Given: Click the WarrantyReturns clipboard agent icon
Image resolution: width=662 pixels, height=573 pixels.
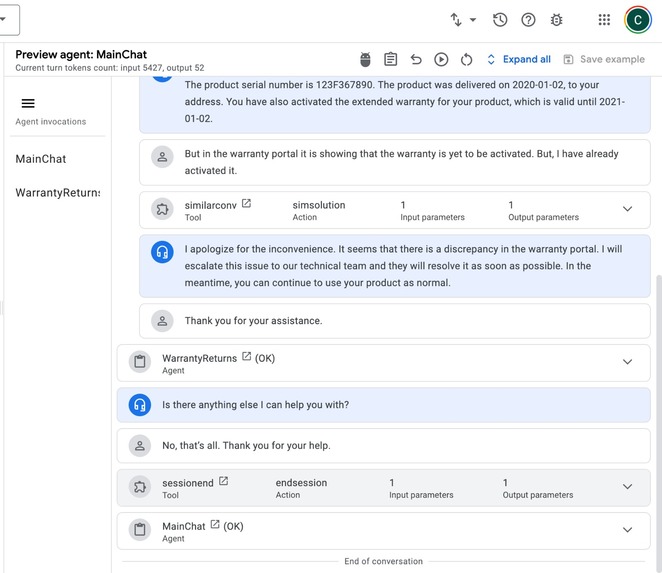Looking at the screenshot, I should [140, 362].
